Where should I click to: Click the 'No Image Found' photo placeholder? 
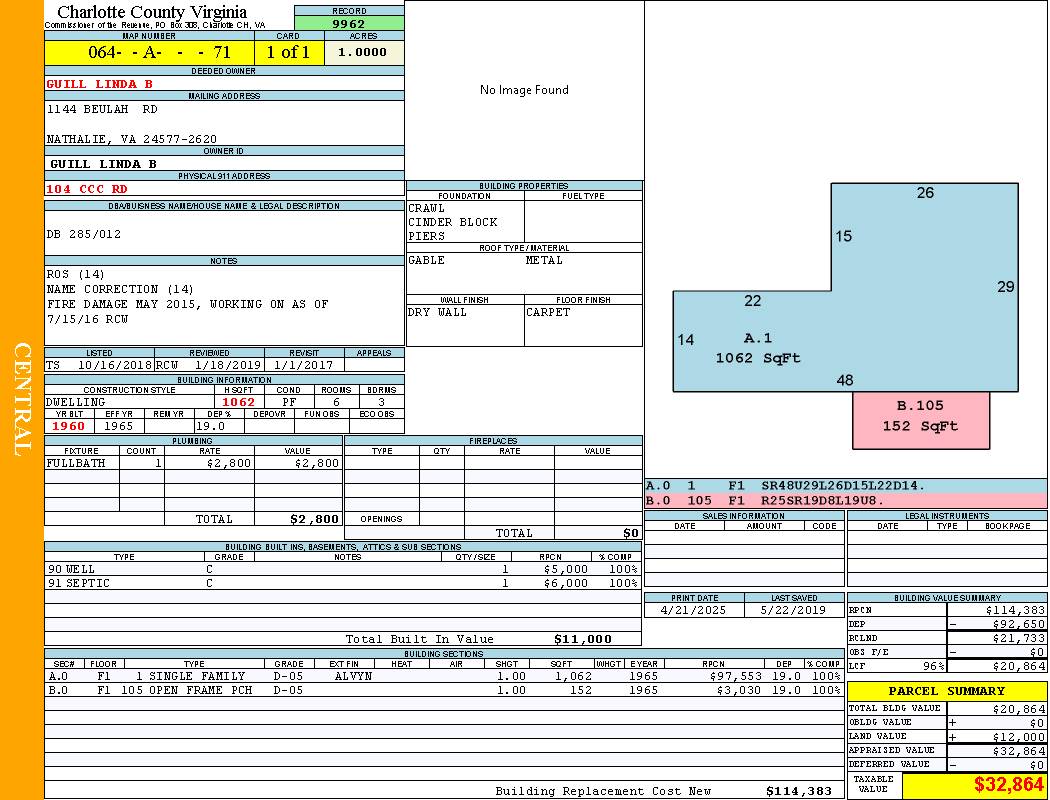524,90
